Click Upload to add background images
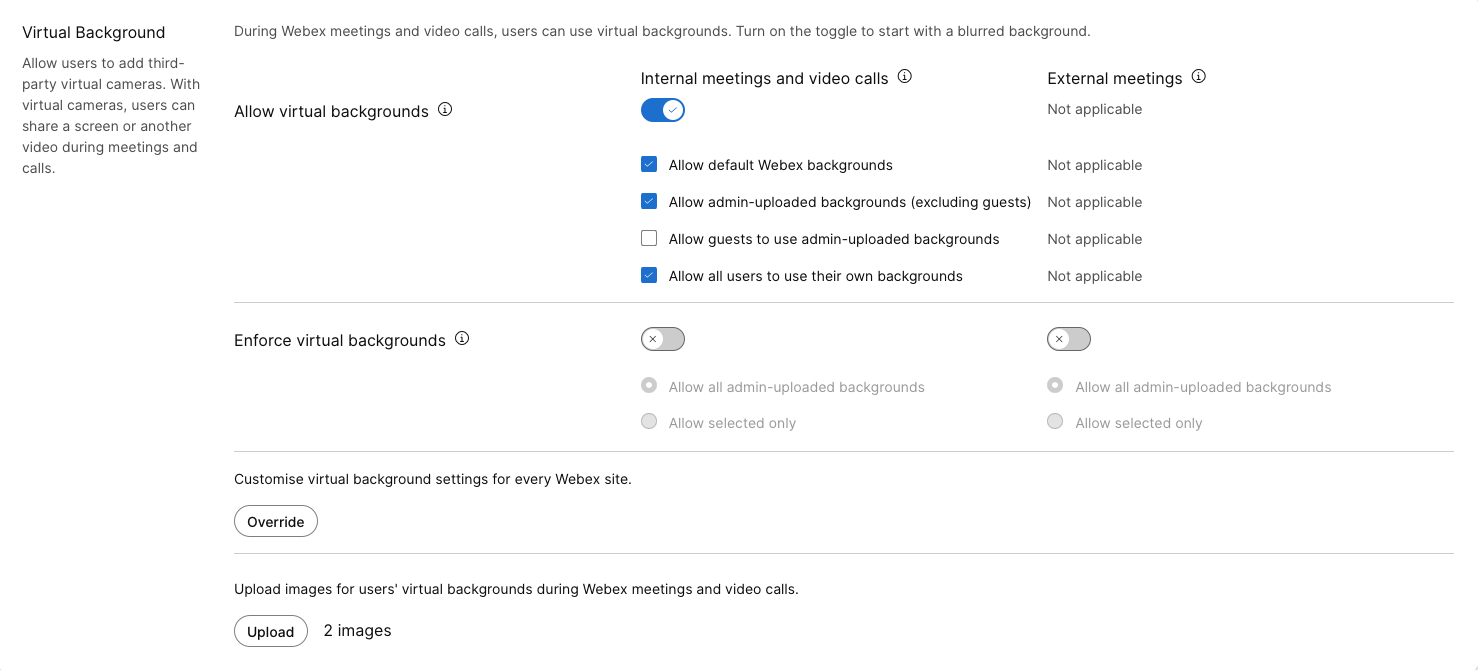Screen dimensions: 1478x670 pos(270,631)
